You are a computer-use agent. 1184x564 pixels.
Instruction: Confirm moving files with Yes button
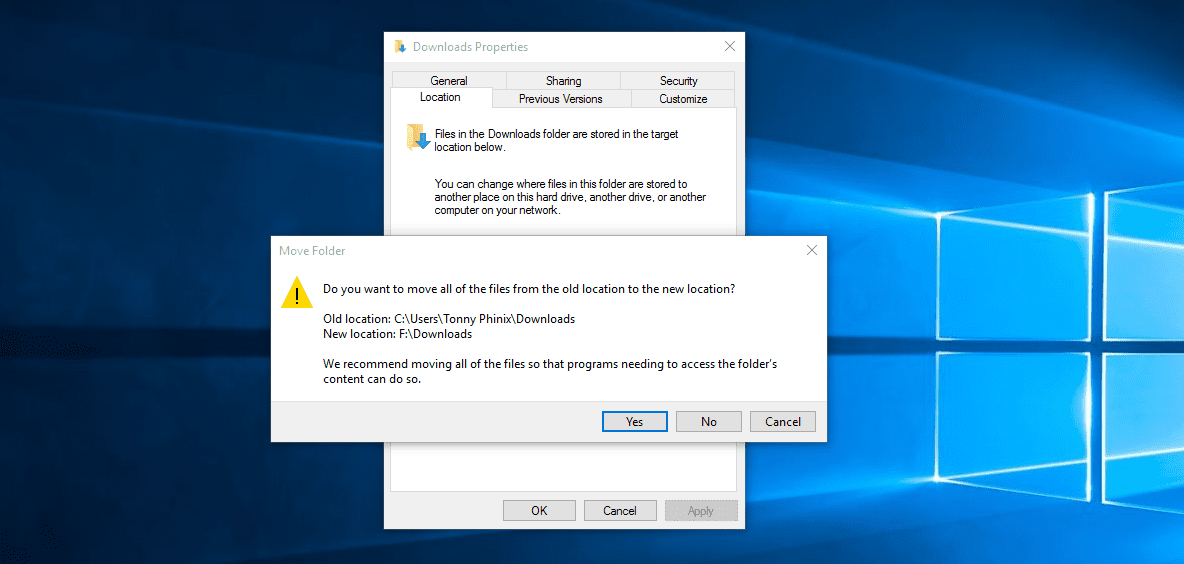tap(634, 421)
